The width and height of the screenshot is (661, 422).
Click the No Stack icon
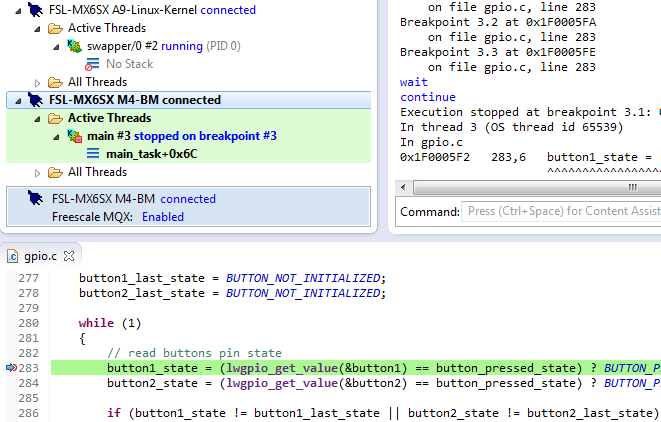click(x=92, y=64)
